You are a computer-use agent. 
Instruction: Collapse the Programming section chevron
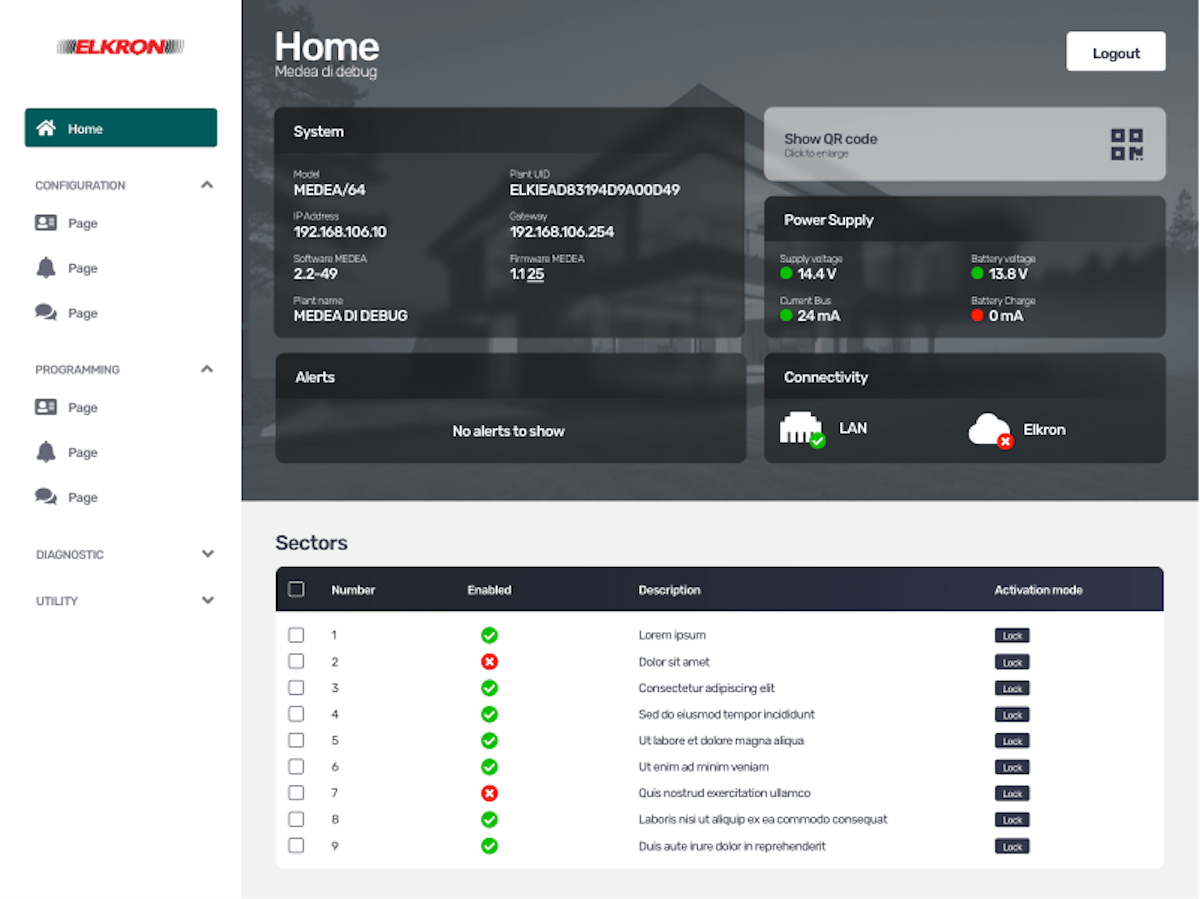click(x=207, y=369)
